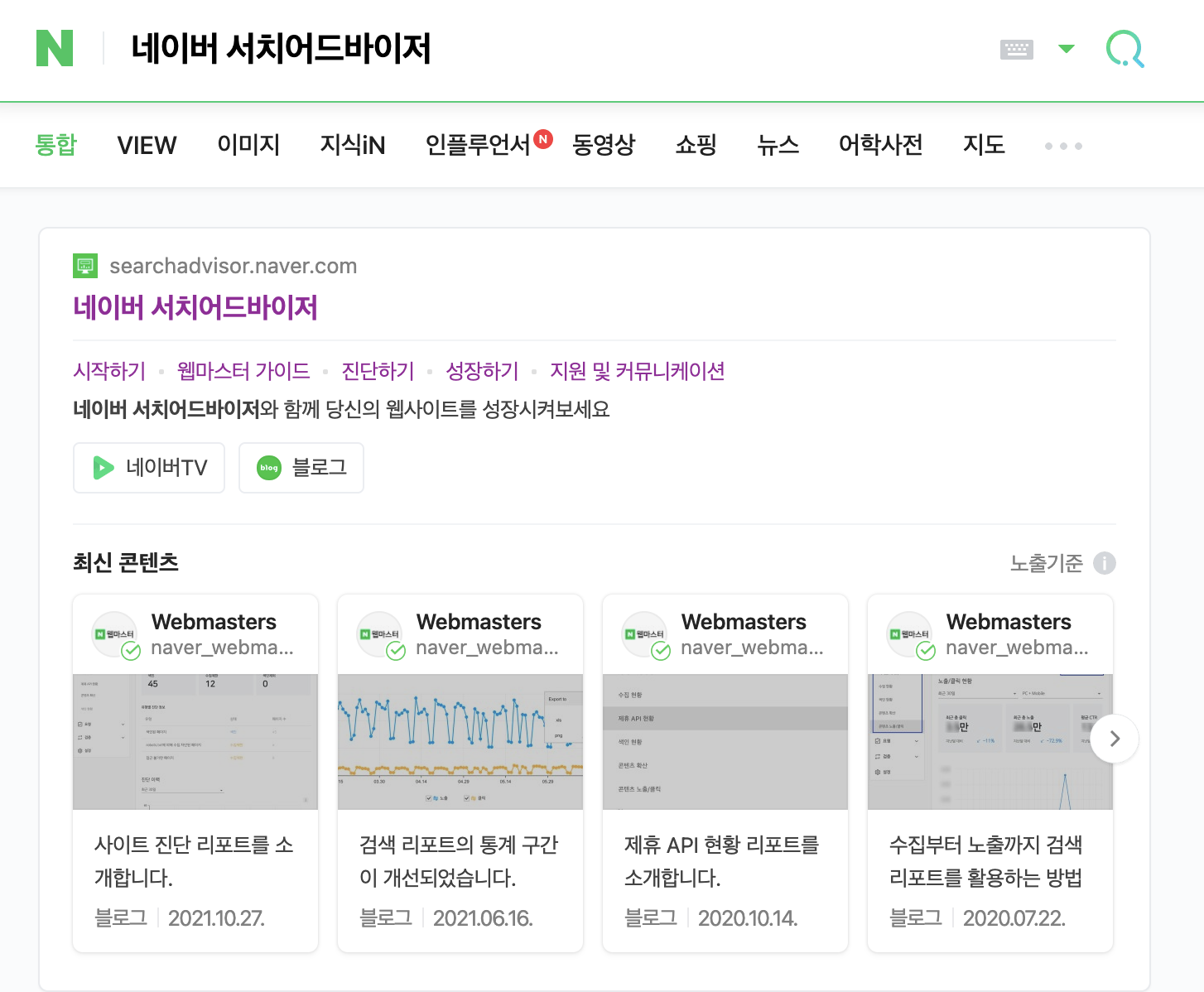The image size is (1204, 992).
Task: Open Webmasters profile name on 2020.07.22 card
Action: 1009,622
